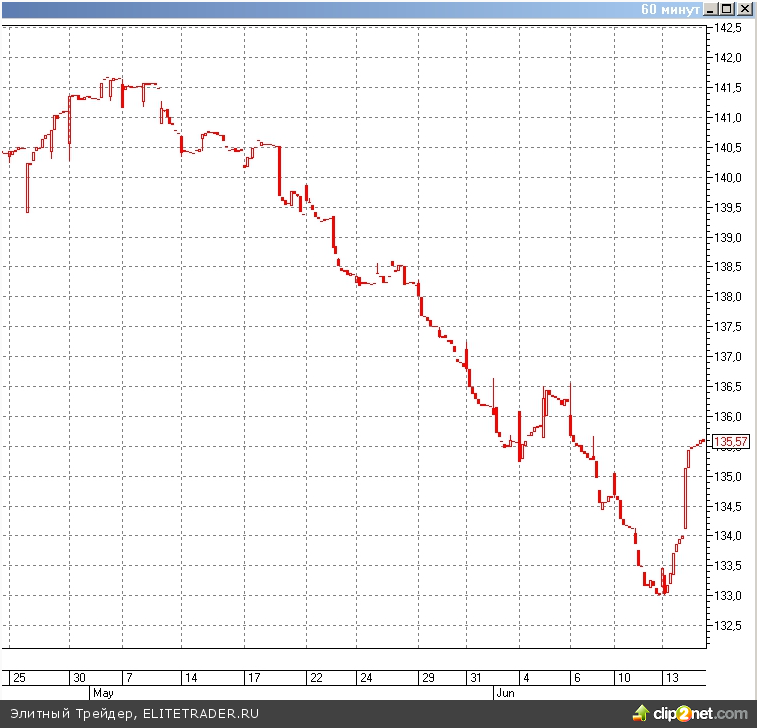Screen dimensions: 757x728
Task: Close the 60 минут chart window
Action: (745, 9)
